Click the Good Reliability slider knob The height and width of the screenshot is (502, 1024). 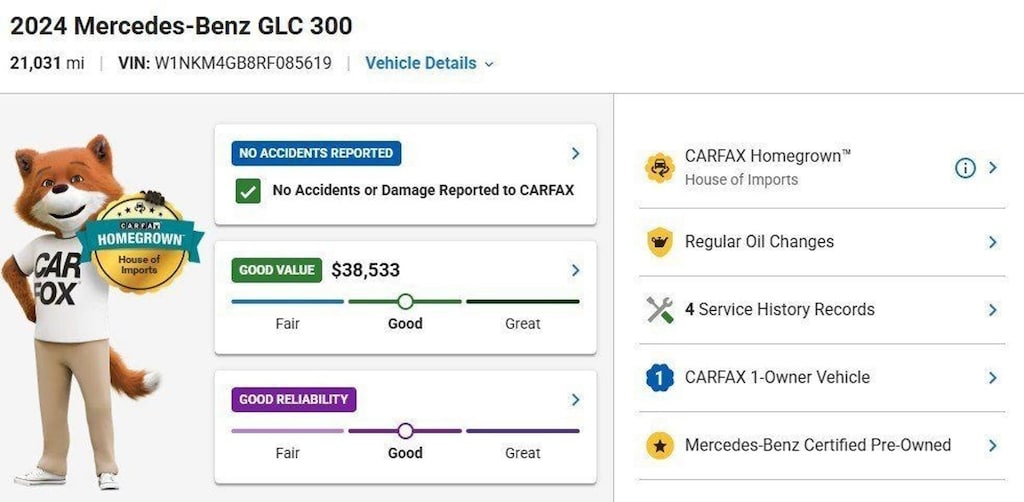[x=406, y=431]
